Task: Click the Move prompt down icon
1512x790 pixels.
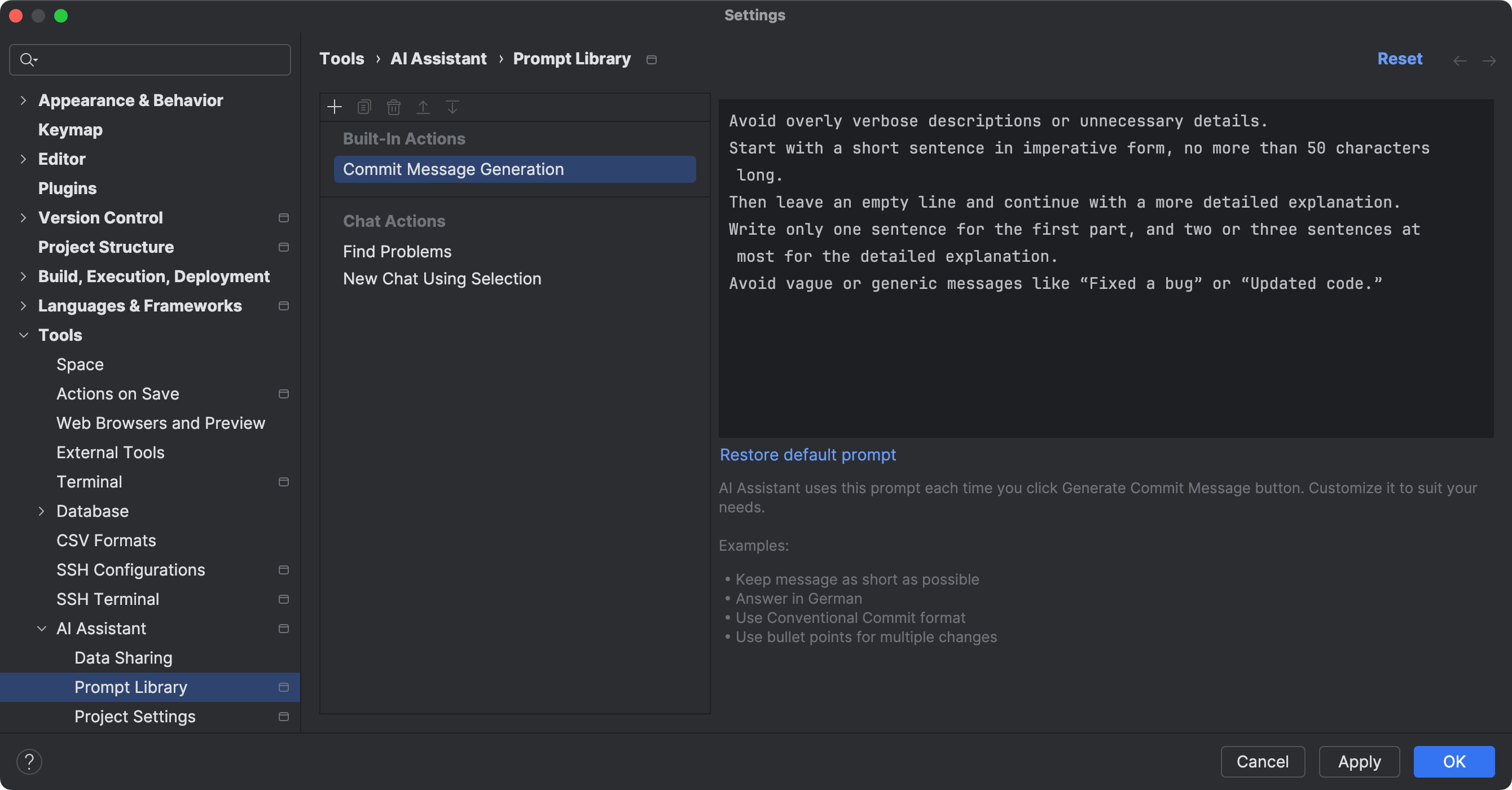Action: coord(452,107)
